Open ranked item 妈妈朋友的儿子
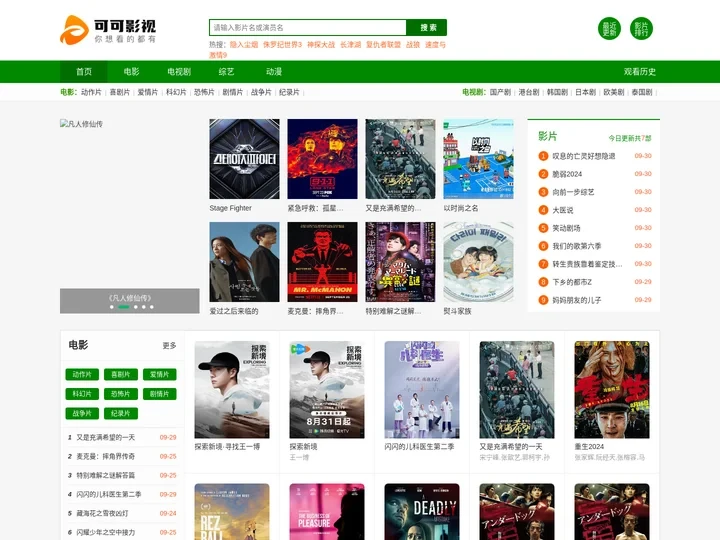The width and height of the screenshot is (720, 540). pyautogui.click(x=577, y=300)
